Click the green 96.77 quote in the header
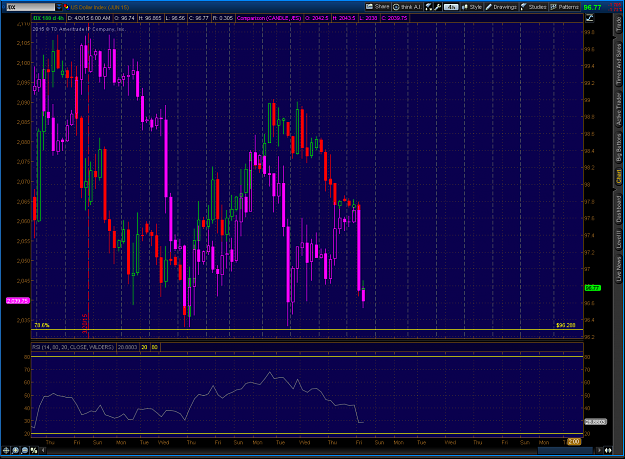Viewport: 625px width, 459px height. (x=592, y=7)
